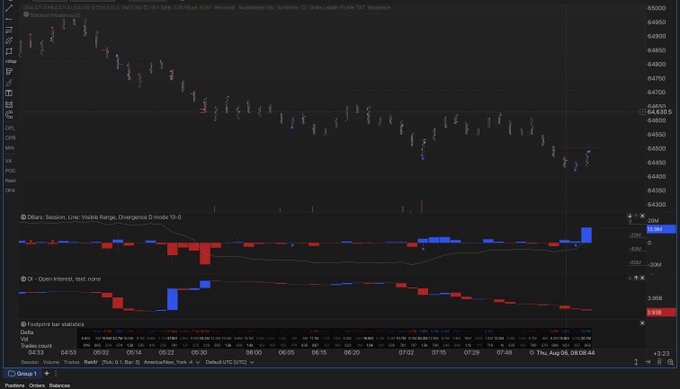Move Open Interest panel up

636,278
